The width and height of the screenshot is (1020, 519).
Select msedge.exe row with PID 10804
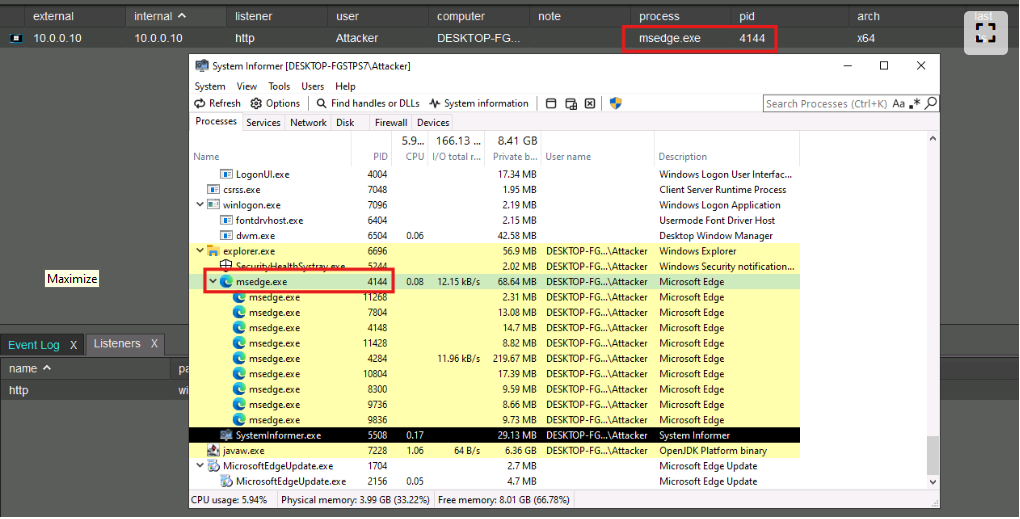(494, 374)
